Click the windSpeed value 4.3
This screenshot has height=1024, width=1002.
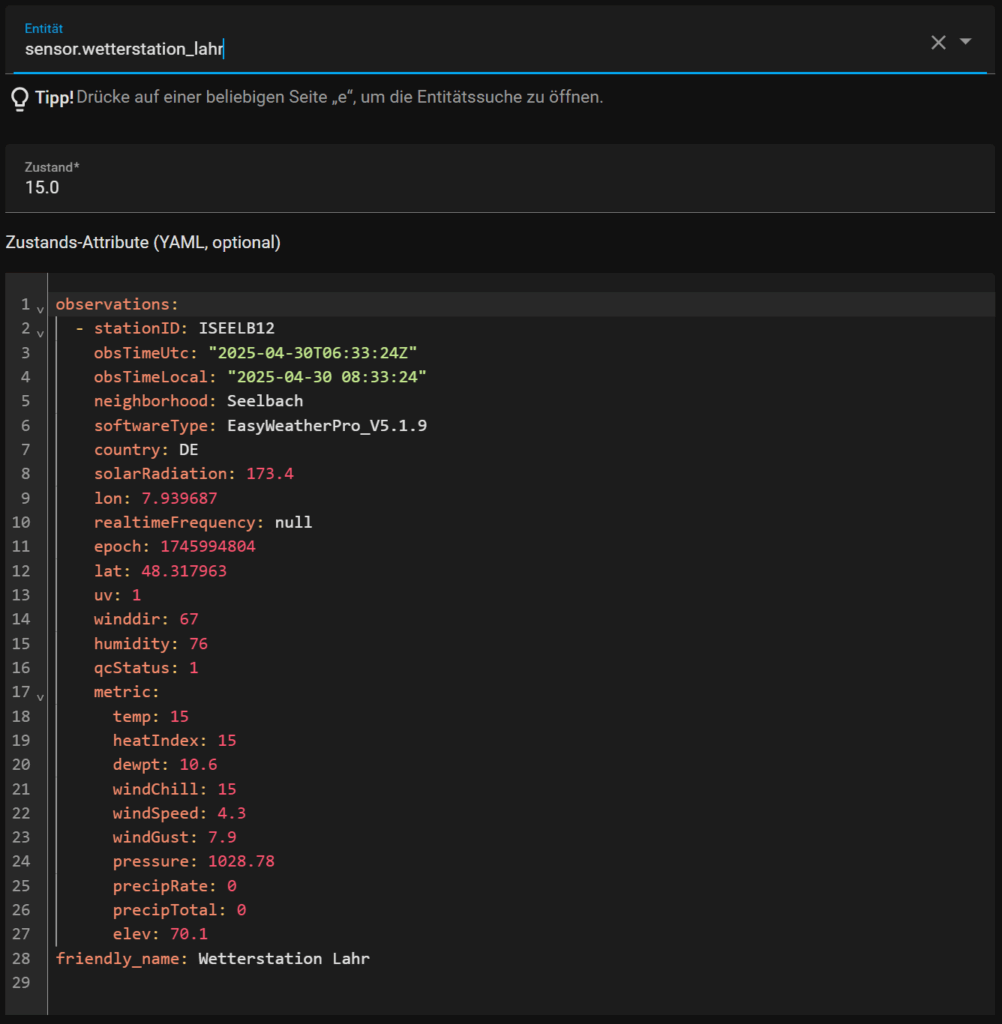[x=231, y=814]
